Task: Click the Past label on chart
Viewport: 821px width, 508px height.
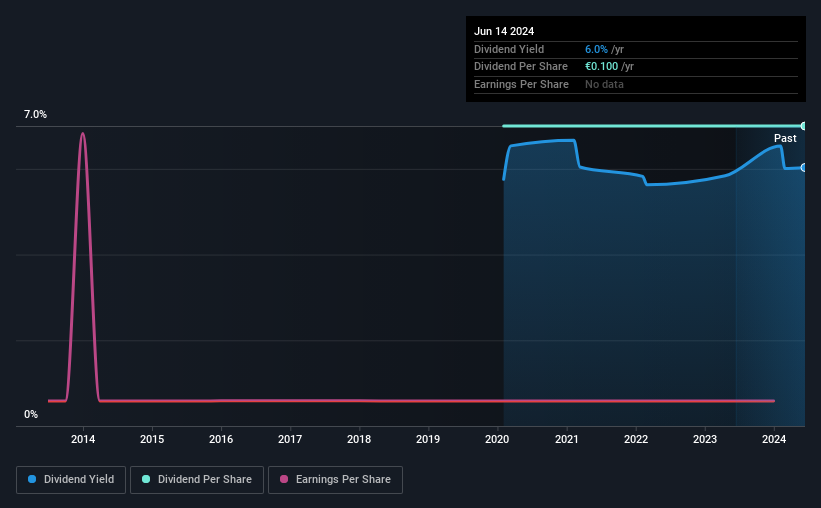Action: 785,138
